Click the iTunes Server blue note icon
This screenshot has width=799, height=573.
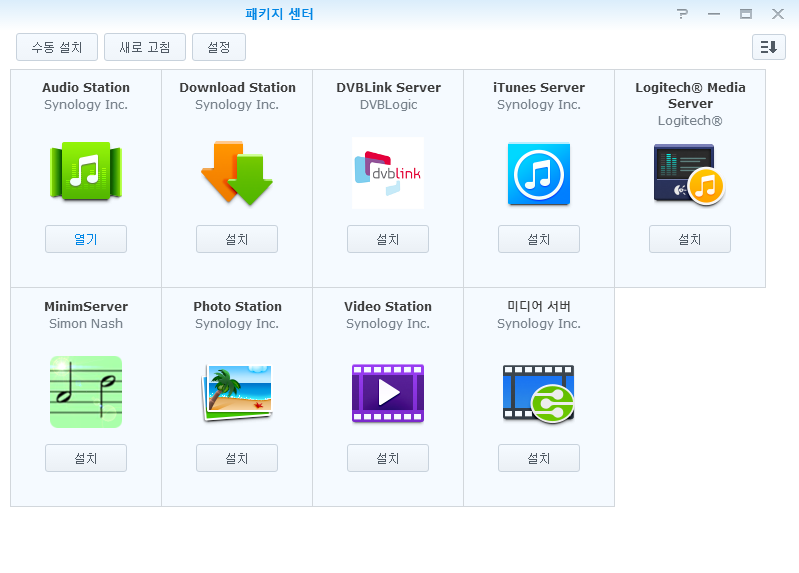click(x=538, y=173)
